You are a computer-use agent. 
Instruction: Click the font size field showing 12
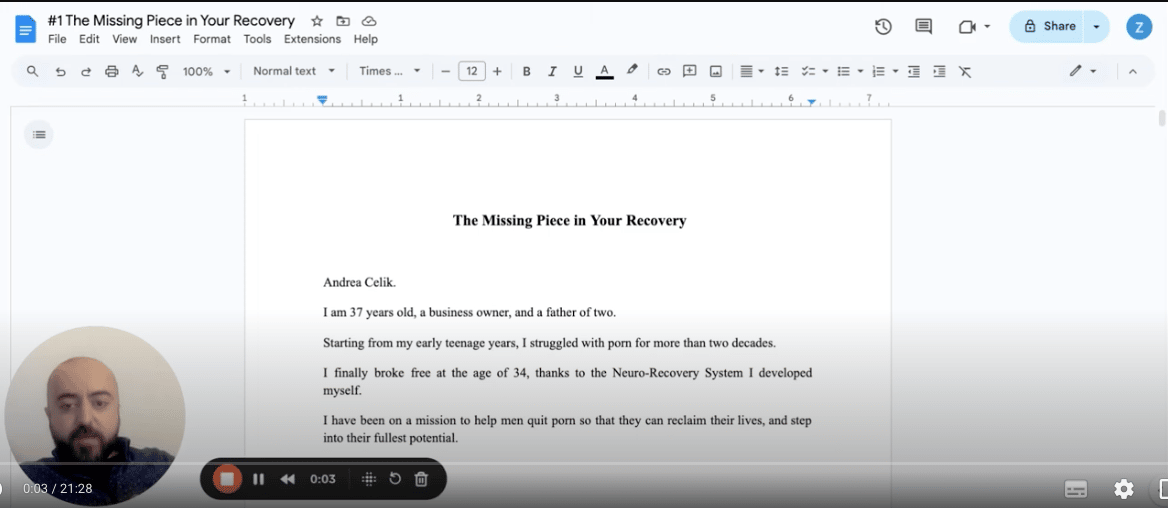[472, 71]
